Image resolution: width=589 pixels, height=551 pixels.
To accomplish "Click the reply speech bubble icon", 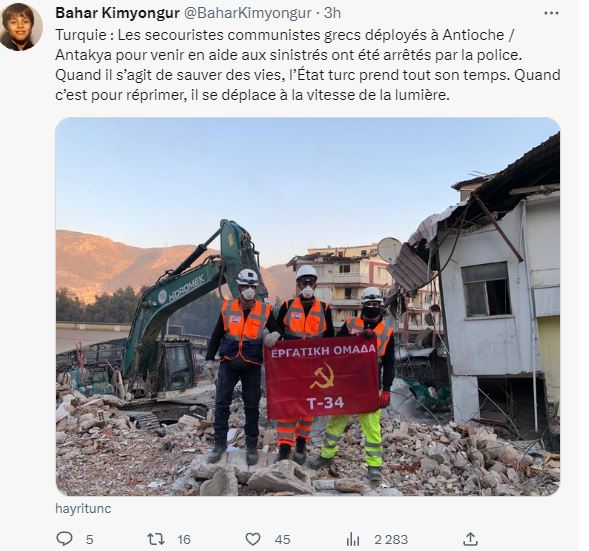I will coord(64,539).
